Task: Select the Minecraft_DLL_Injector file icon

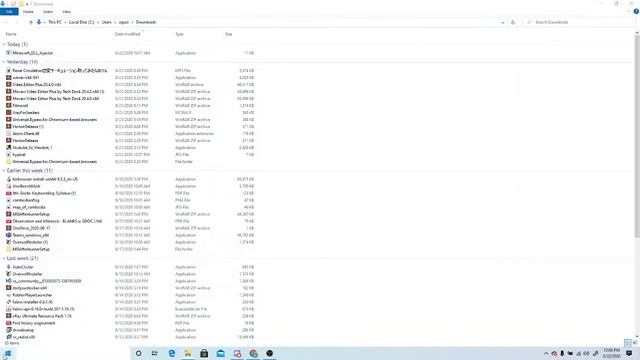Action: click(9, 53)
